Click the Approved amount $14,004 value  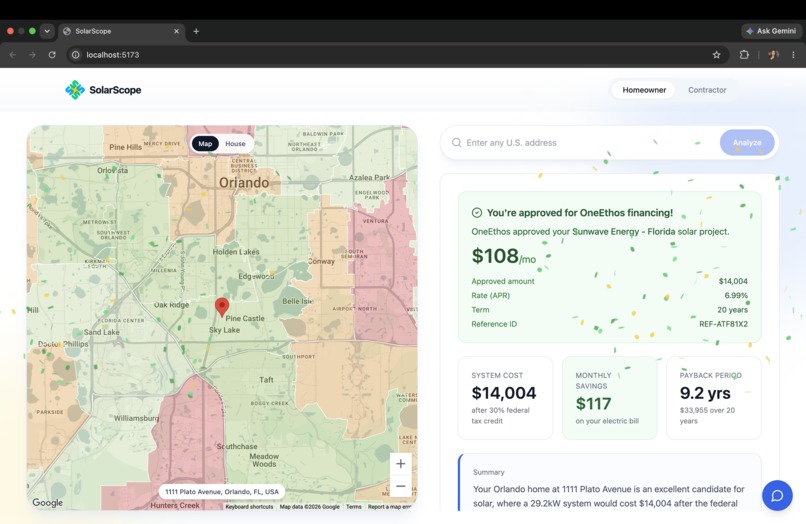tap(732, 281)
